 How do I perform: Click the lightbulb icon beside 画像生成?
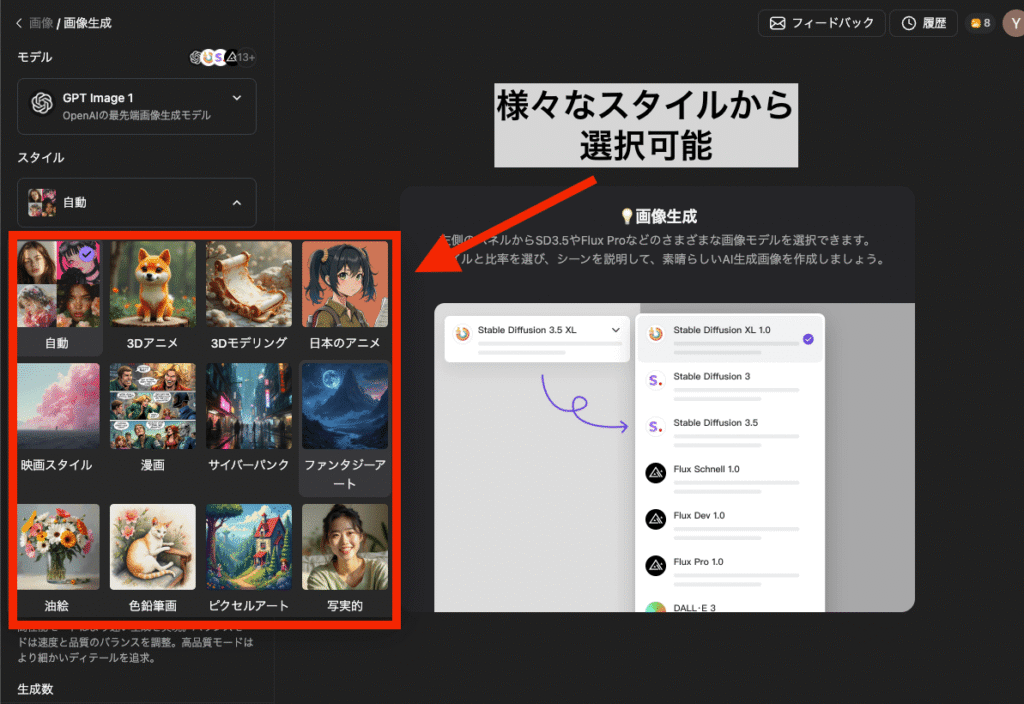click(x=626, y=216)
